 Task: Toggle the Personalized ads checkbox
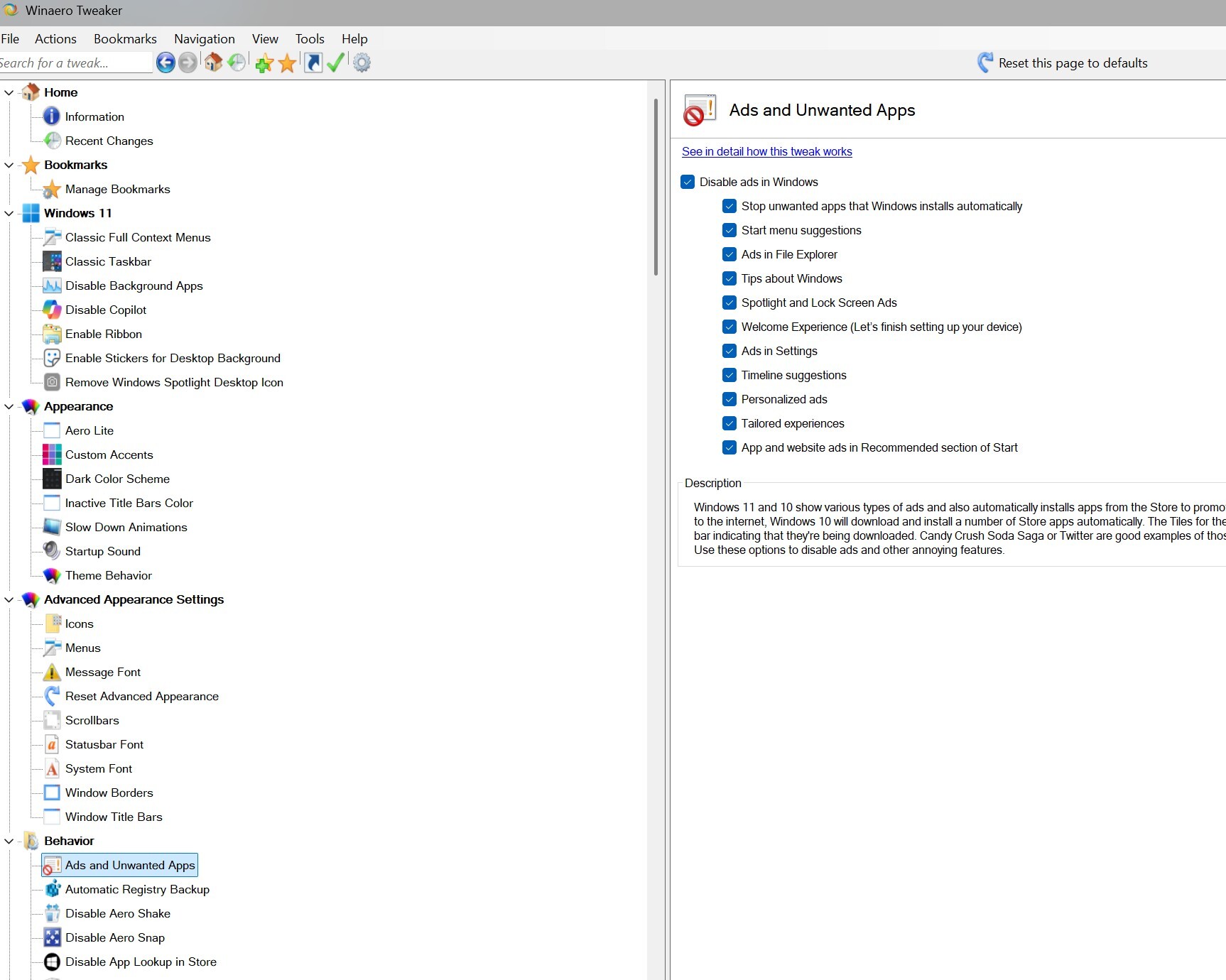click(729, 400)
